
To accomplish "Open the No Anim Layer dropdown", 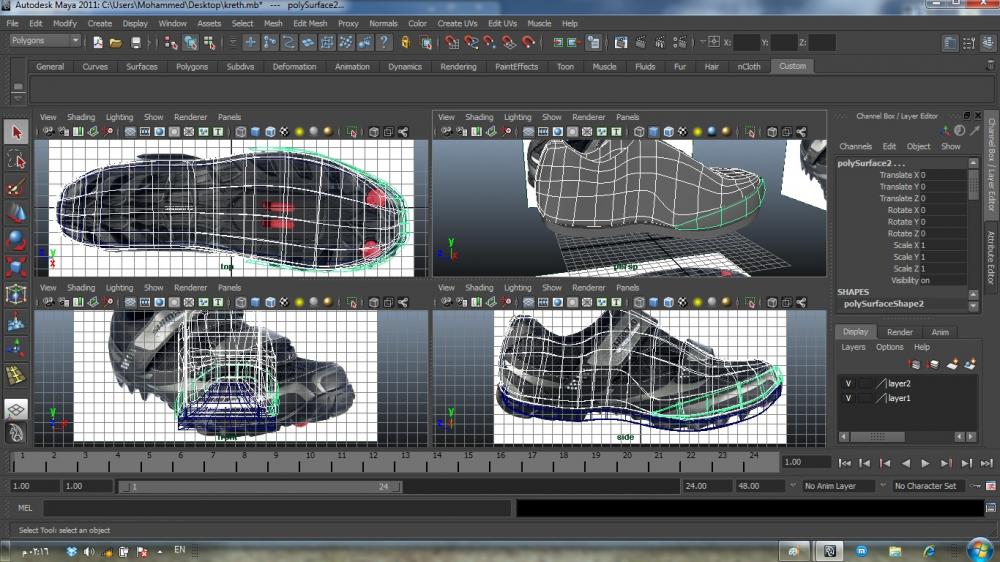I will tap(839, 486).
